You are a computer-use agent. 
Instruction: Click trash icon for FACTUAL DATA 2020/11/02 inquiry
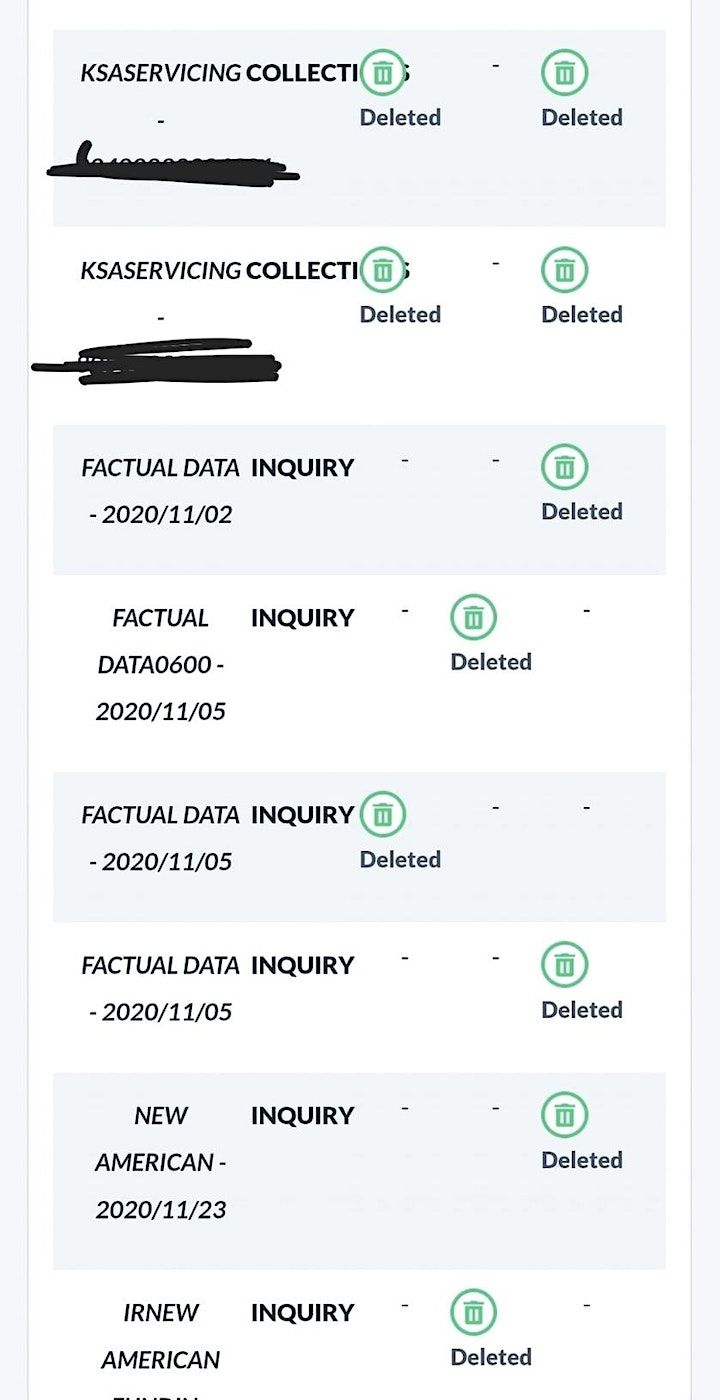pyautogui.click(x=565, y=467)
